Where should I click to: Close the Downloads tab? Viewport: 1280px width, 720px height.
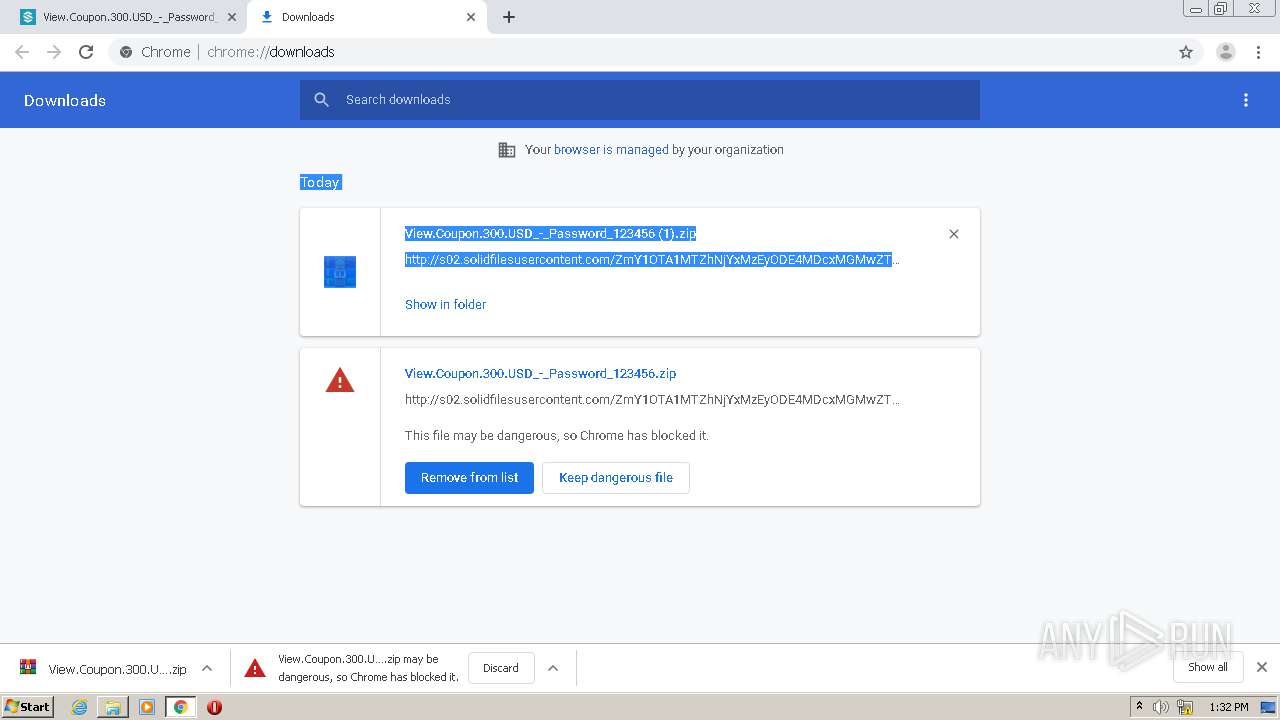point(471,17)
